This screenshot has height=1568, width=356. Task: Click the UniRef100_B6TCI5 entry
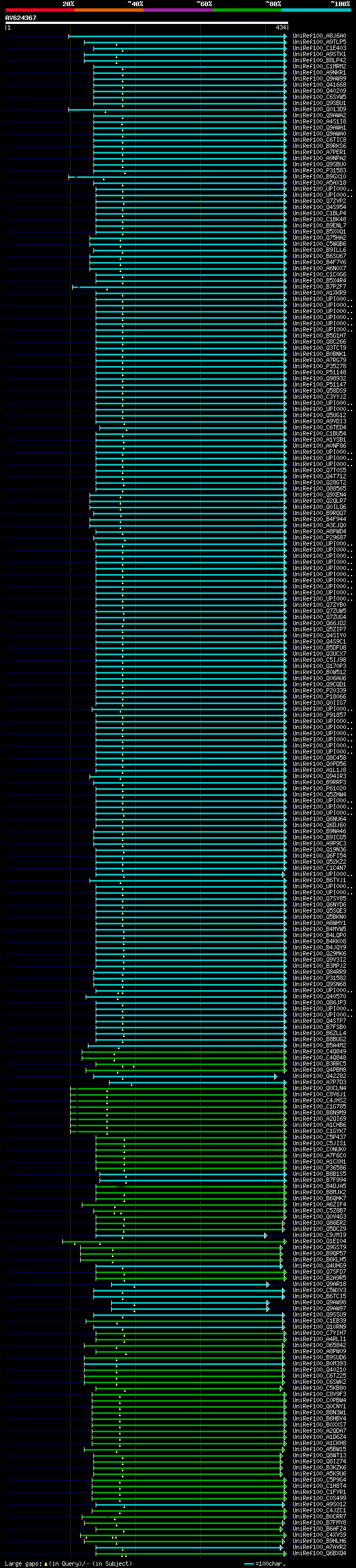(319, 1296)
